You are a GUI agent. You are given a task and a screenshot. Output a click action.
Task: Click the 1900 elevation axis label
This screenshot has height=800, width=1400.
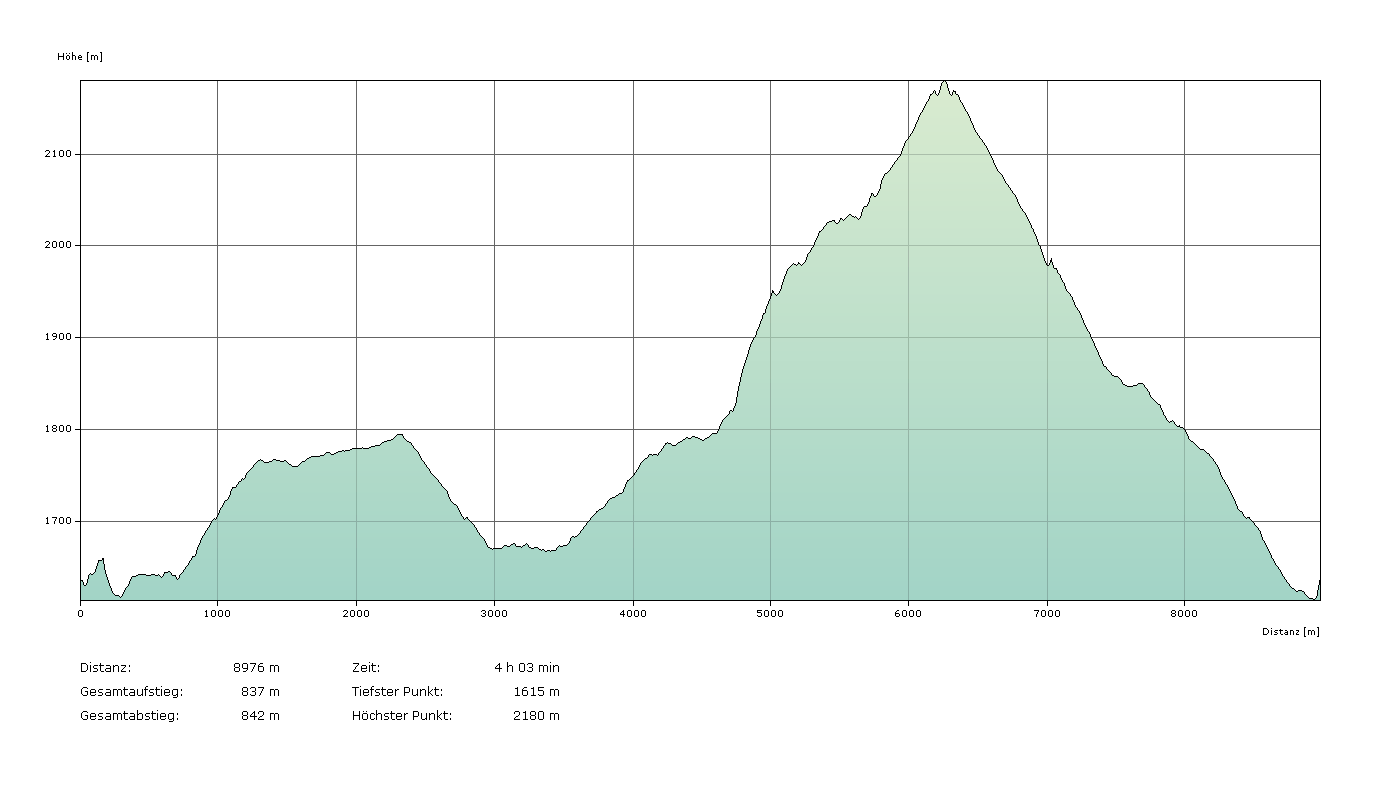coord(59,337)
